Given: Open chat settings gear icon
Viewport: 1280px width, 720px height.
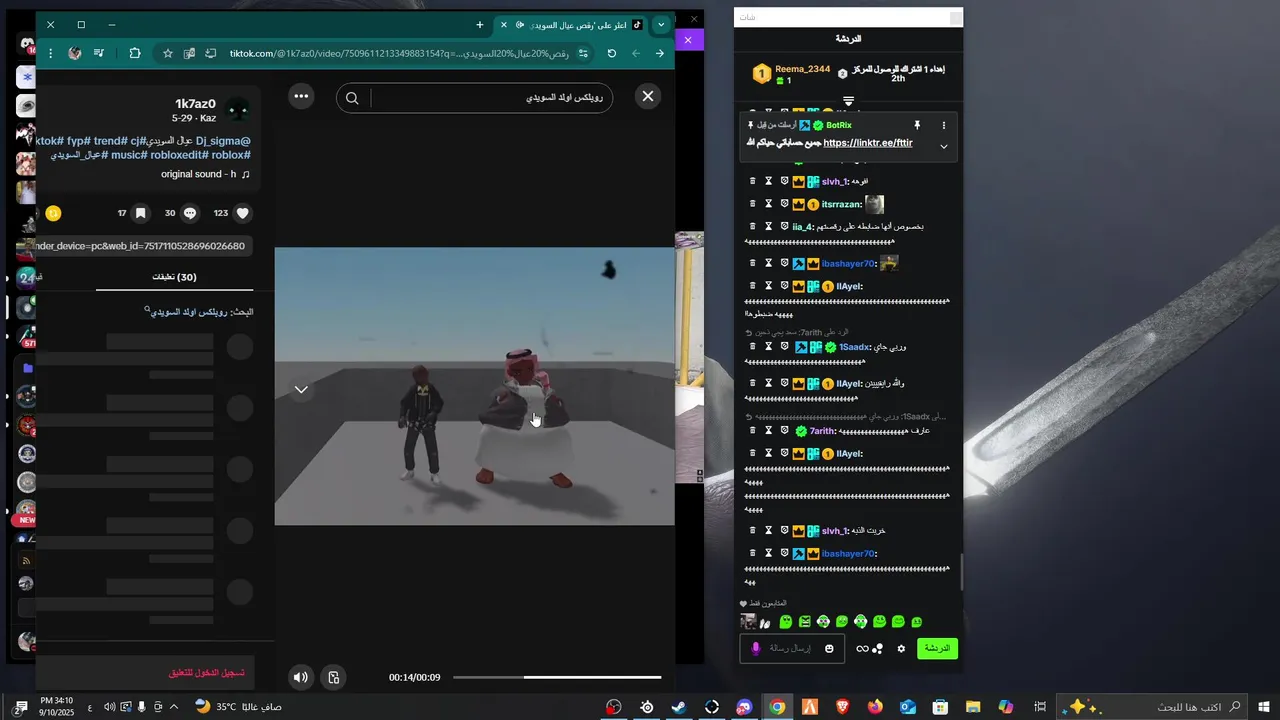Looking at the screenshot, I should (900, 648).
